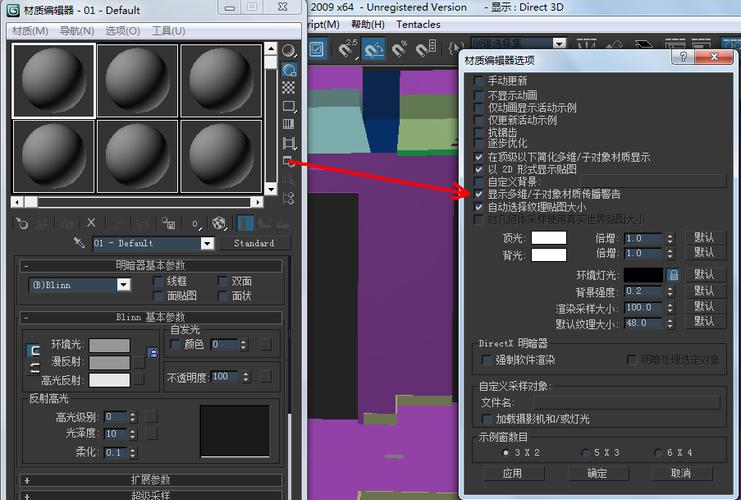Click 默认 button next to 渲染采样大小
Screen dimensions: 741x500
tap(704, 306)
